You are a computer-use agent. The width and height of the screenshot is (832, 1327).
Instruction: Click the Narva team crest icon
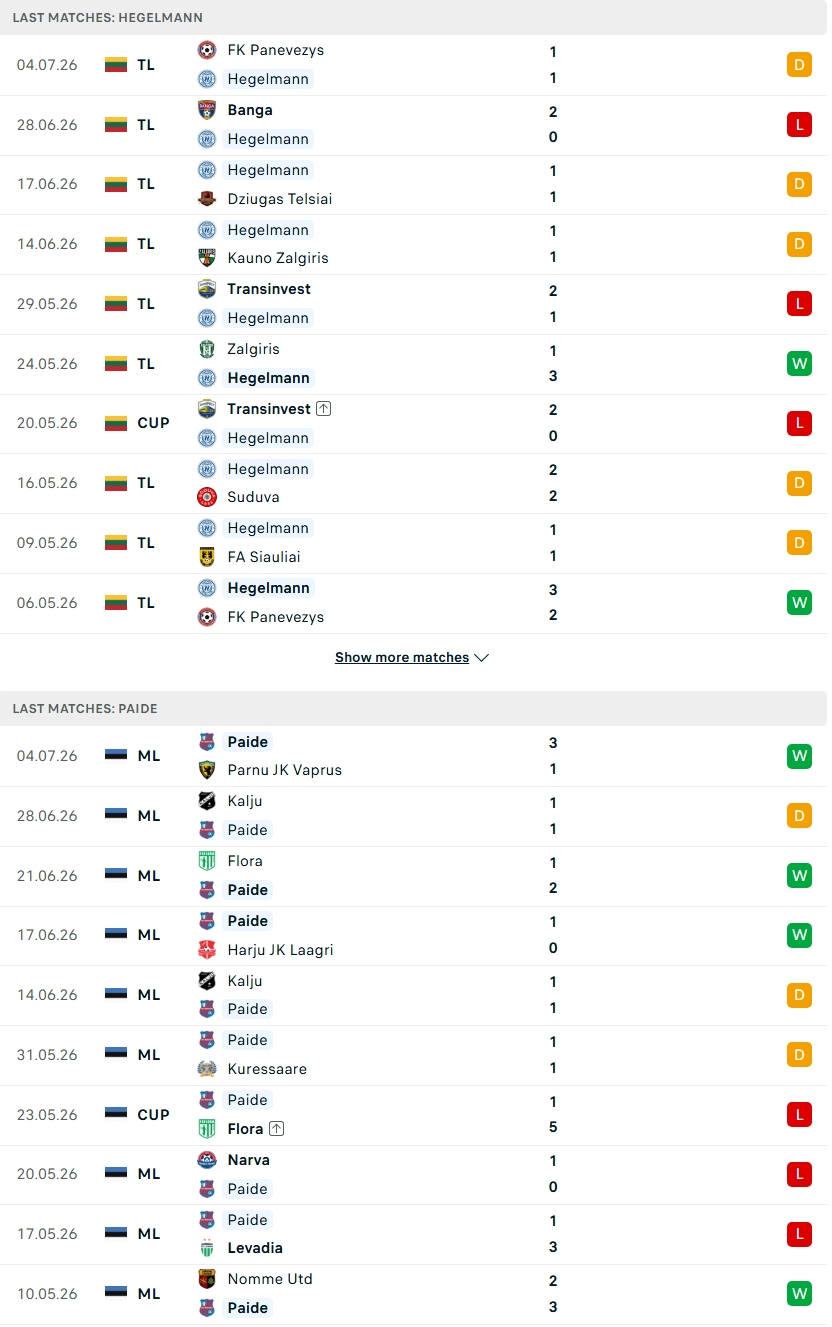[207, 1160]
